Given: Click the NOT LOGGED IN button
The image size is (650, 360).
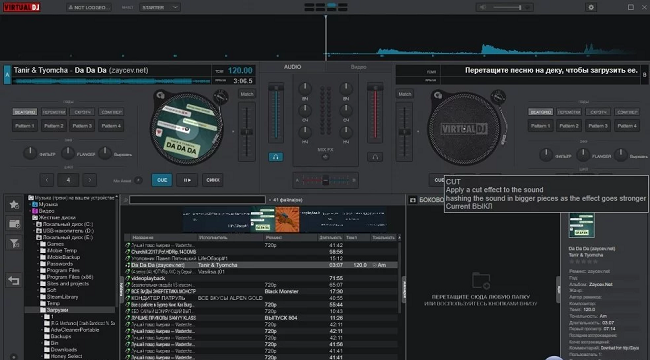Looking at the screenshot, I should click(x=89, y=7).
